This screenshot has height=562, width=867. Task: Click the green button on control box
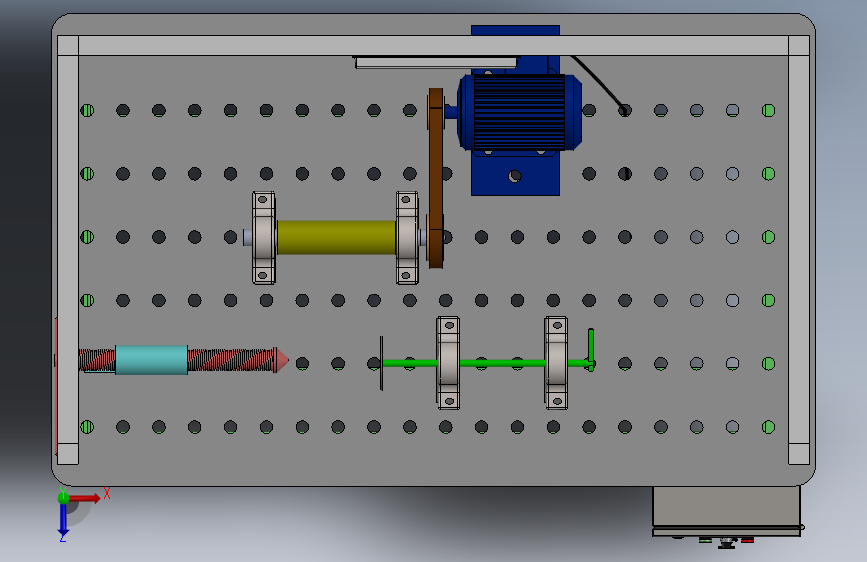tap(705, 539)
